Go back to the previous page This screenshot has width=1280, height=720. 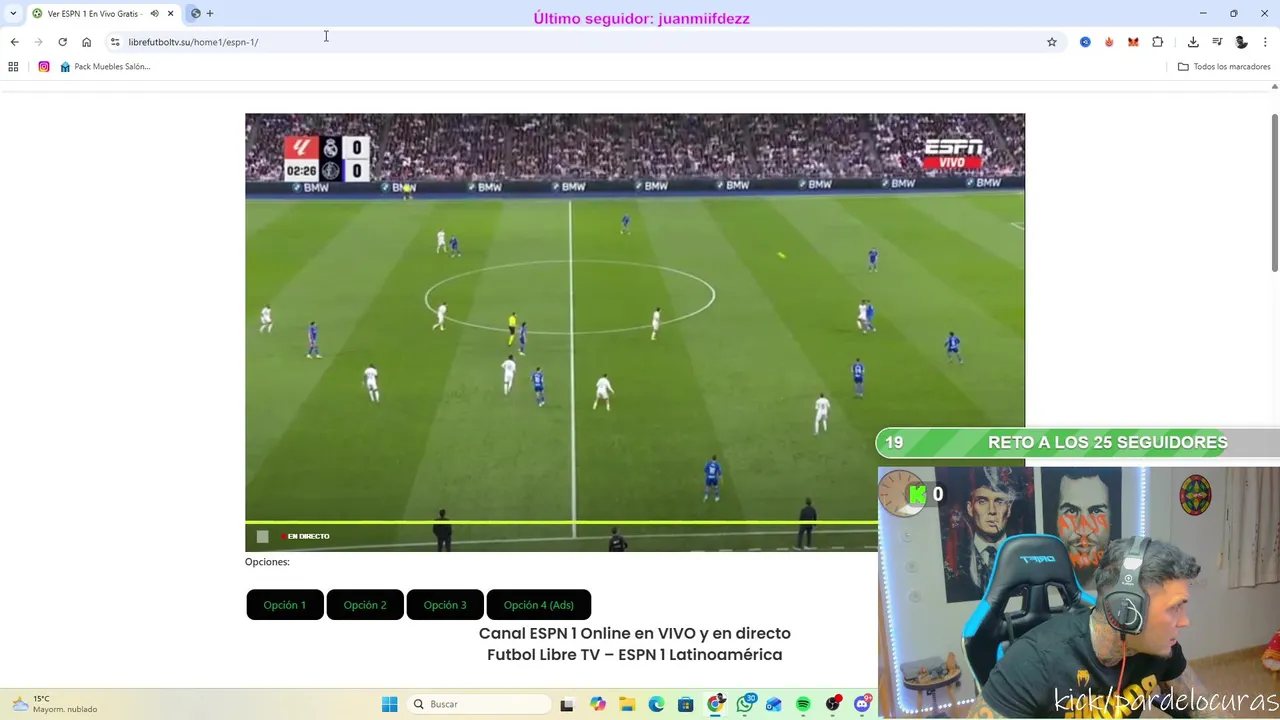point(14,42)
